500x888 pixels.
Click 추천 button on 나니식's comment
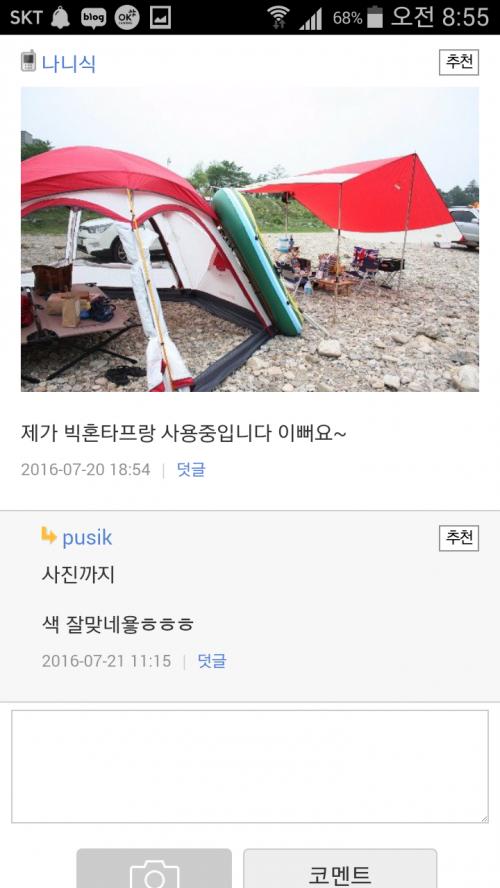(x=459, y=62)
